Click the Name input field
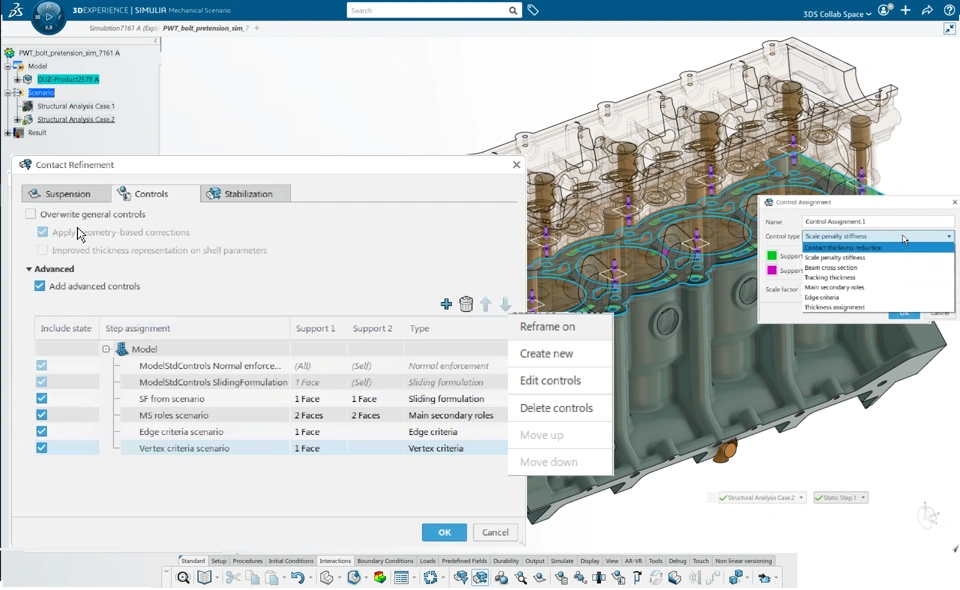This screenshot has height=590, width=960. [878, 222]
